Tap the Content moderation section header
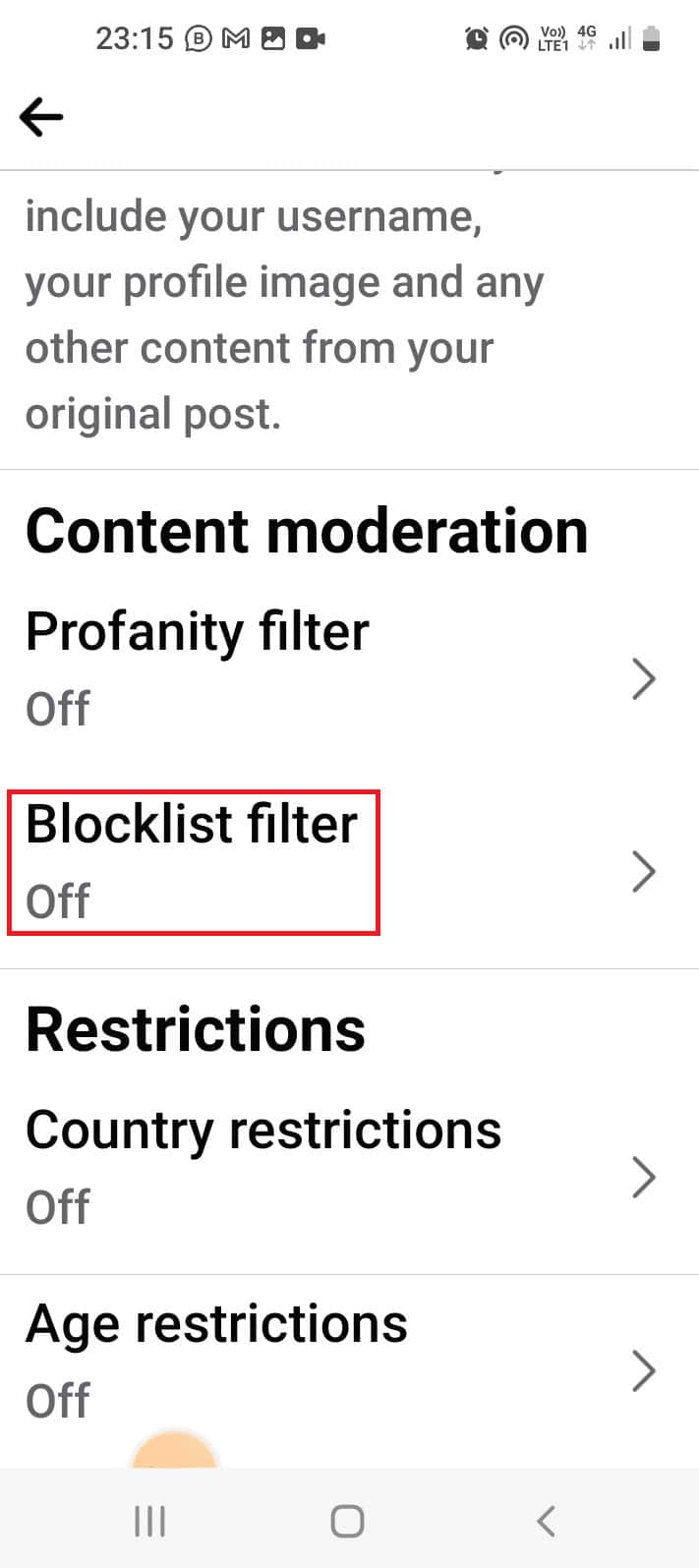This screenshot has width=699, height=1568. [308, 531]
